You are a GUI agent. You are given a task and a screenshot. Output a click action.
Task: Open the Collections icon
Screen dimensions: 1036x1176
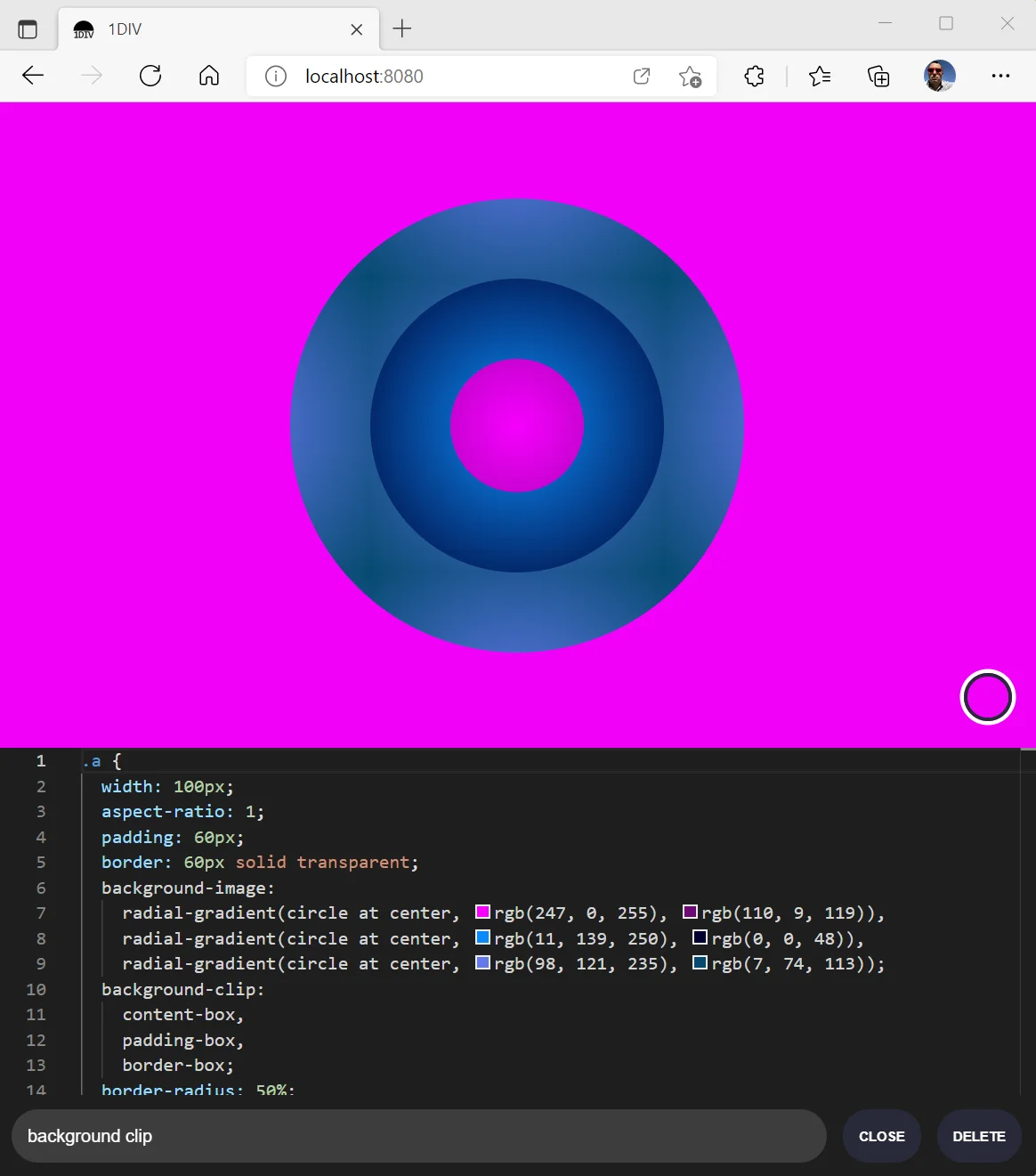[x=878, y=77]
